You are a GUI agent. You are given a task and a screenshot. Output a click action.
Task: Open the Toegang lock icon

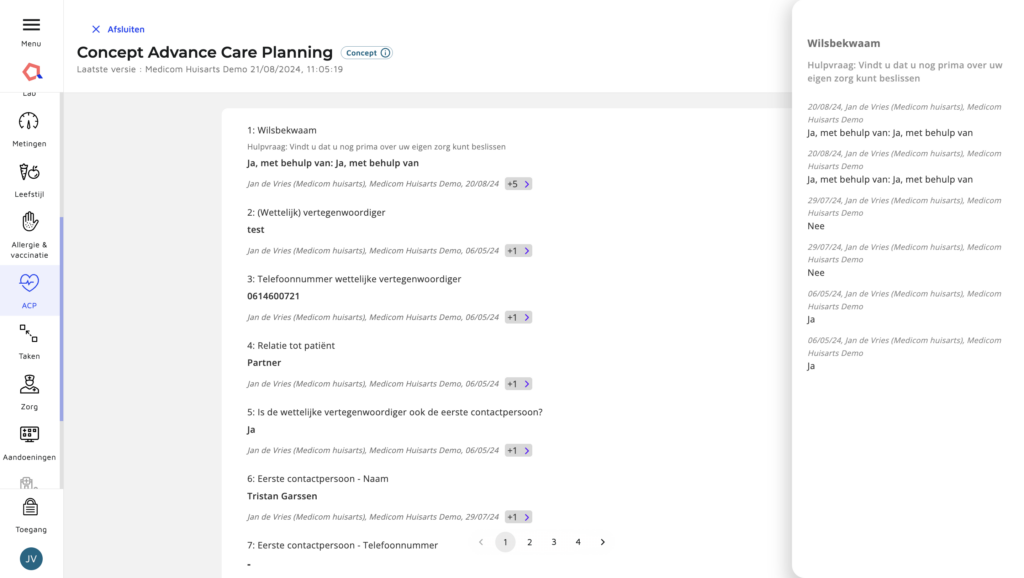[31, 507]
